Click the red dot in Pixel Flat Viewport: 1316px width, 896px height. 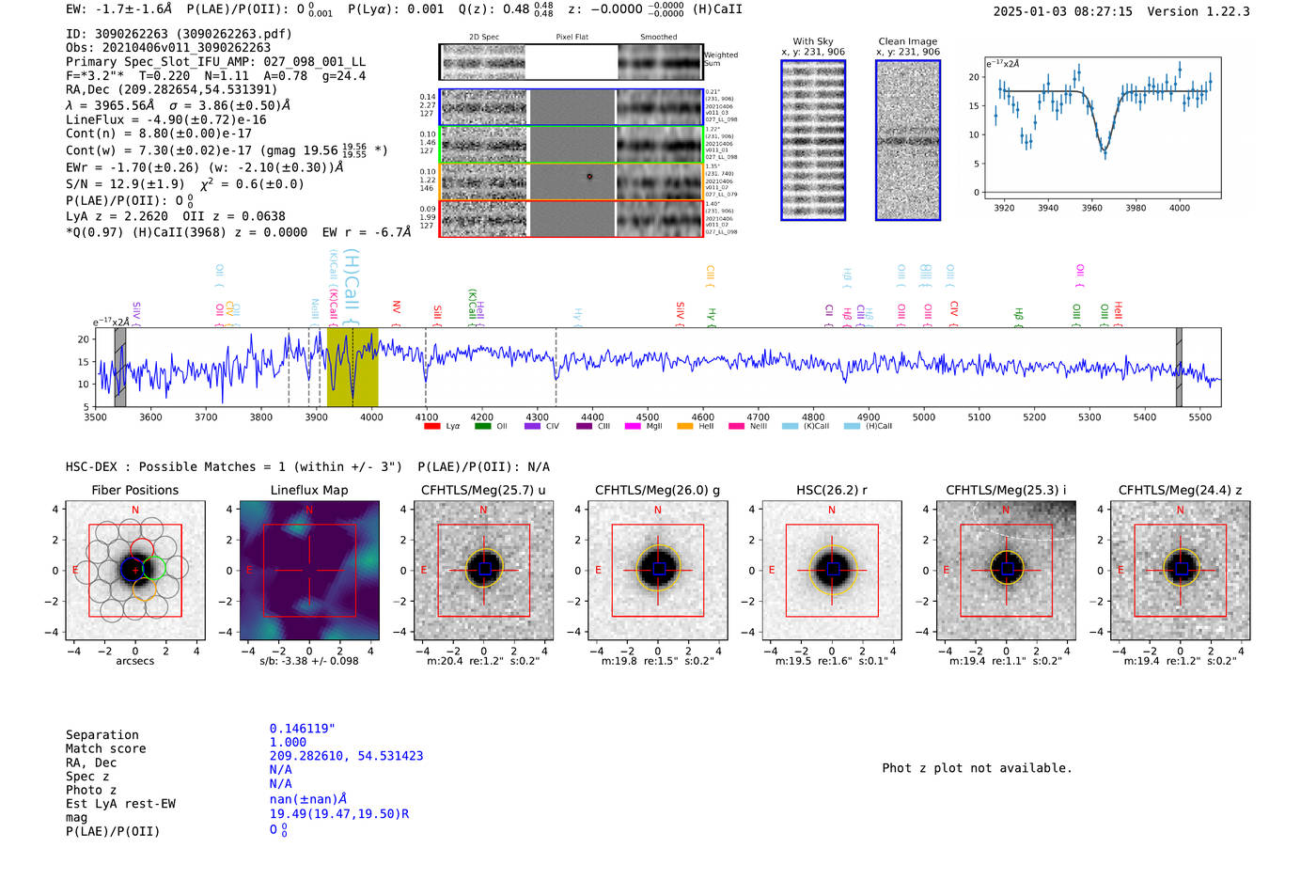pos(589,176)
